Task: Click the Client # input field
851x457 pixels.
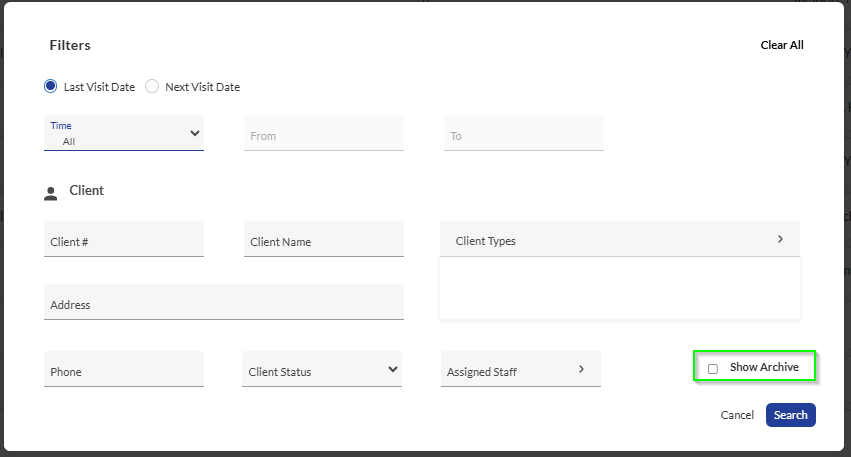Action: point(124,241)
